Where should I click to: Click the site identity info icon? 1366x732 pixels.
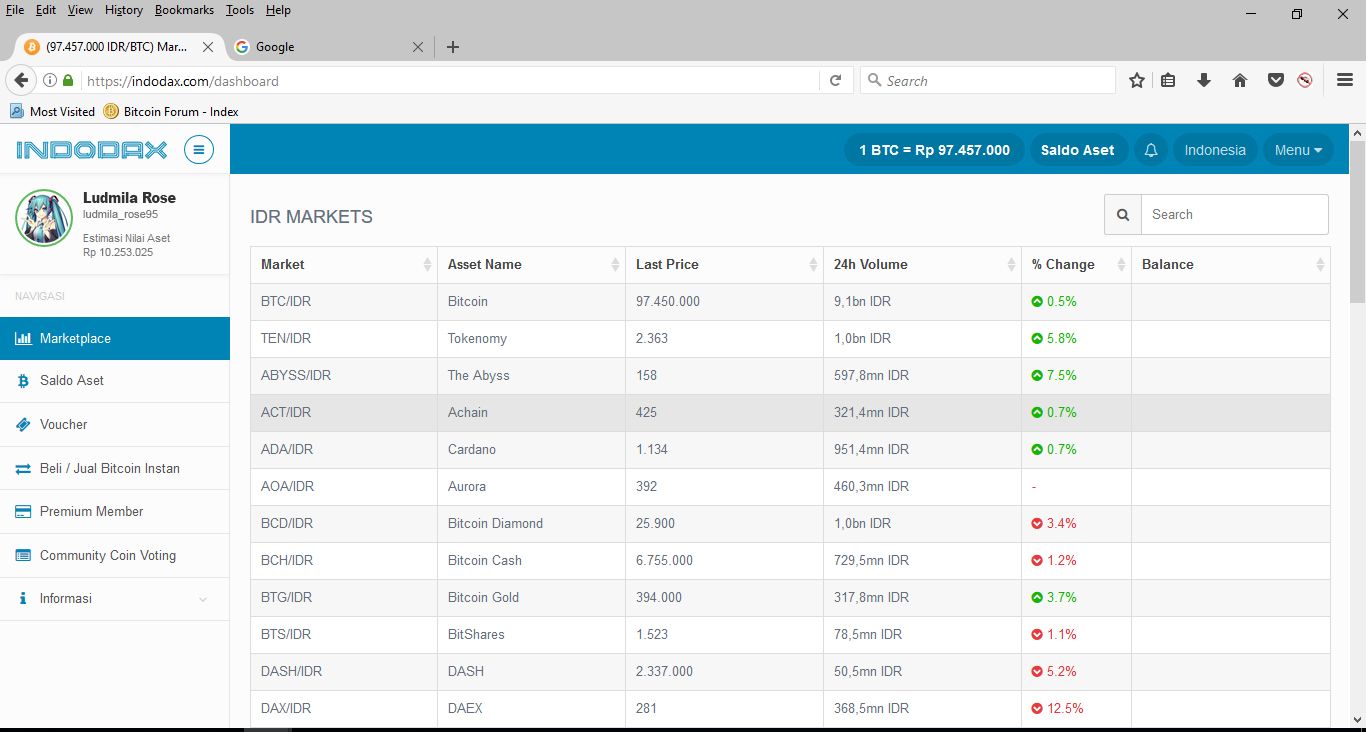(x=49, y=81)
